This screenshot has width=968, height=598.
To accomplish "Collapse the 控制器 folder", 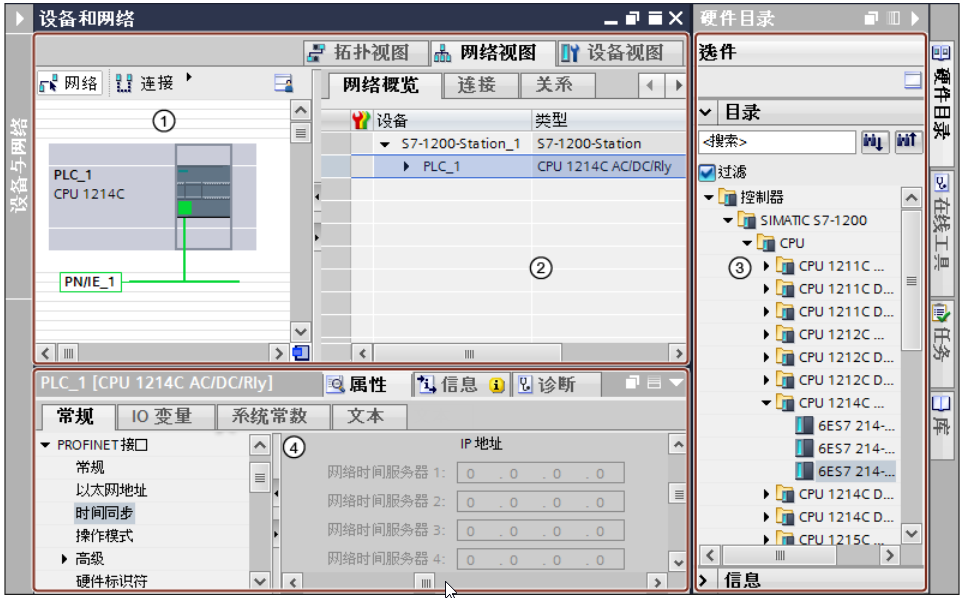I will point(709,197).
